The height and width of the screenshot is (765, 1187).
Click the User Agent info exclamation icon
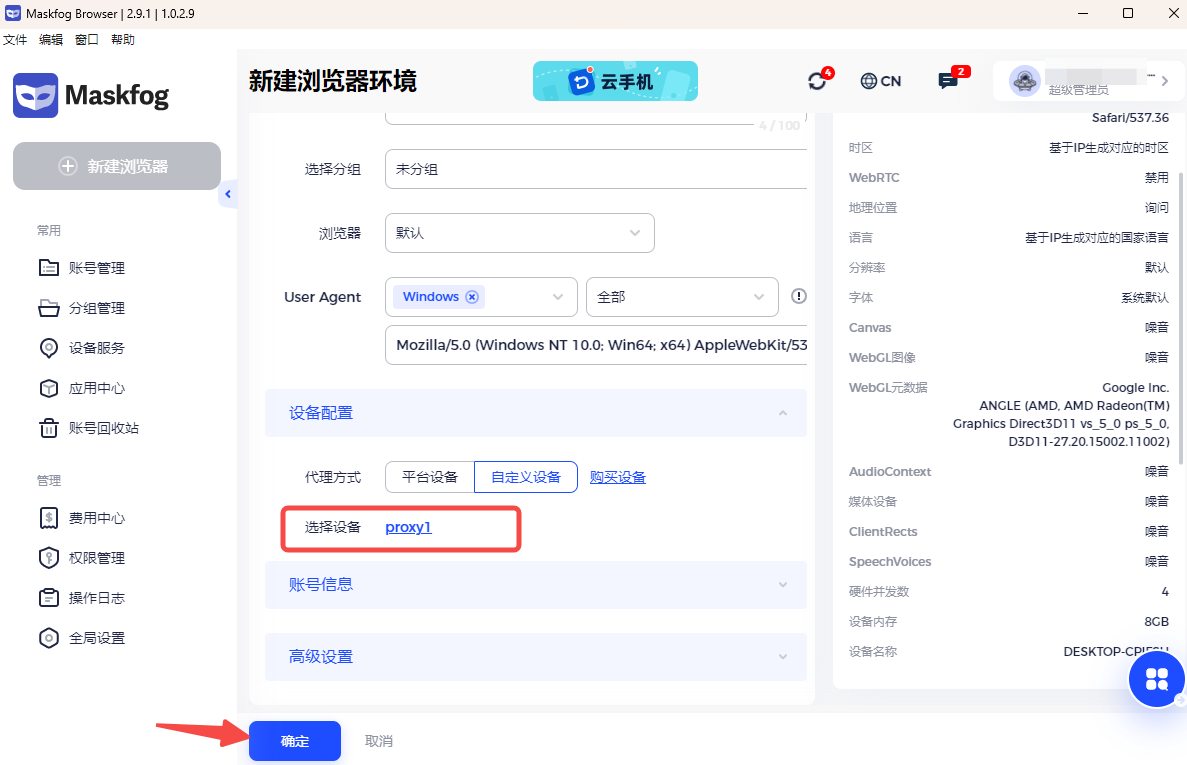[799, 296]
